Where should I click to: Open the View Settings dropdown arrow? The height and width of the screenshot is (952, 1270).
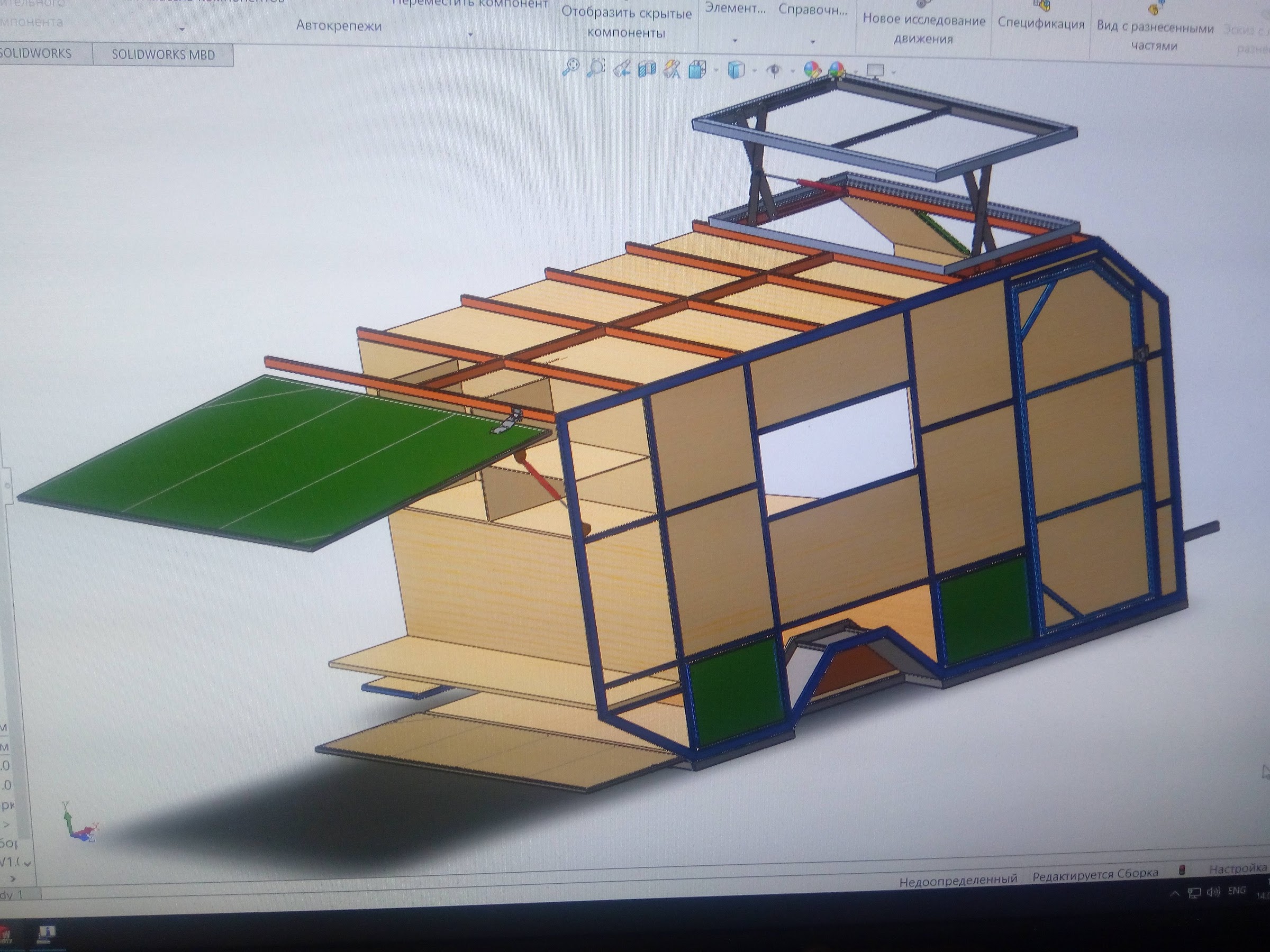point(893,72)
